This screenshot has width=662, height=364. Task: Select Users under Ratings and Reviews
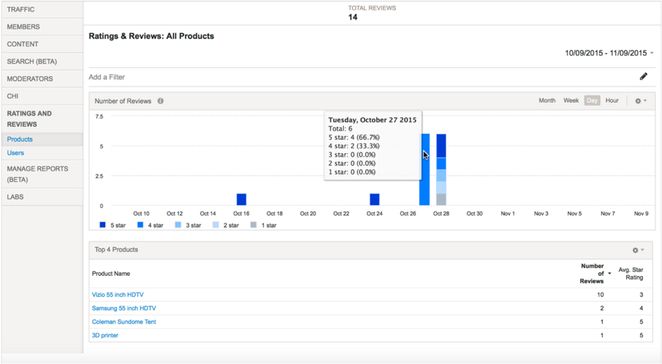pos(15,153)
